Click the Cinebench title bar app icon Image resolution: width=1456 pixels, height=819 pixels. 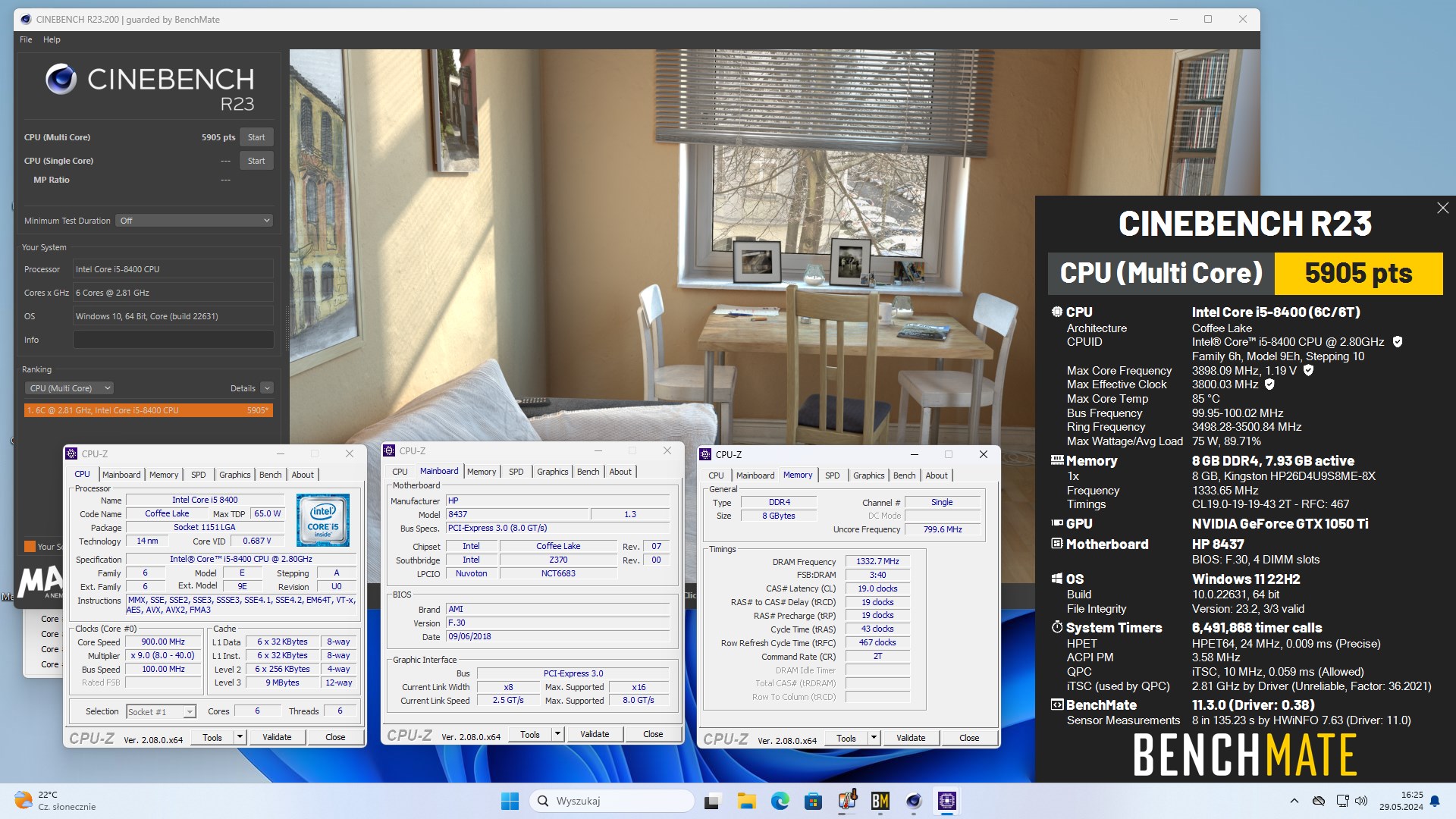tap(26, 19)
